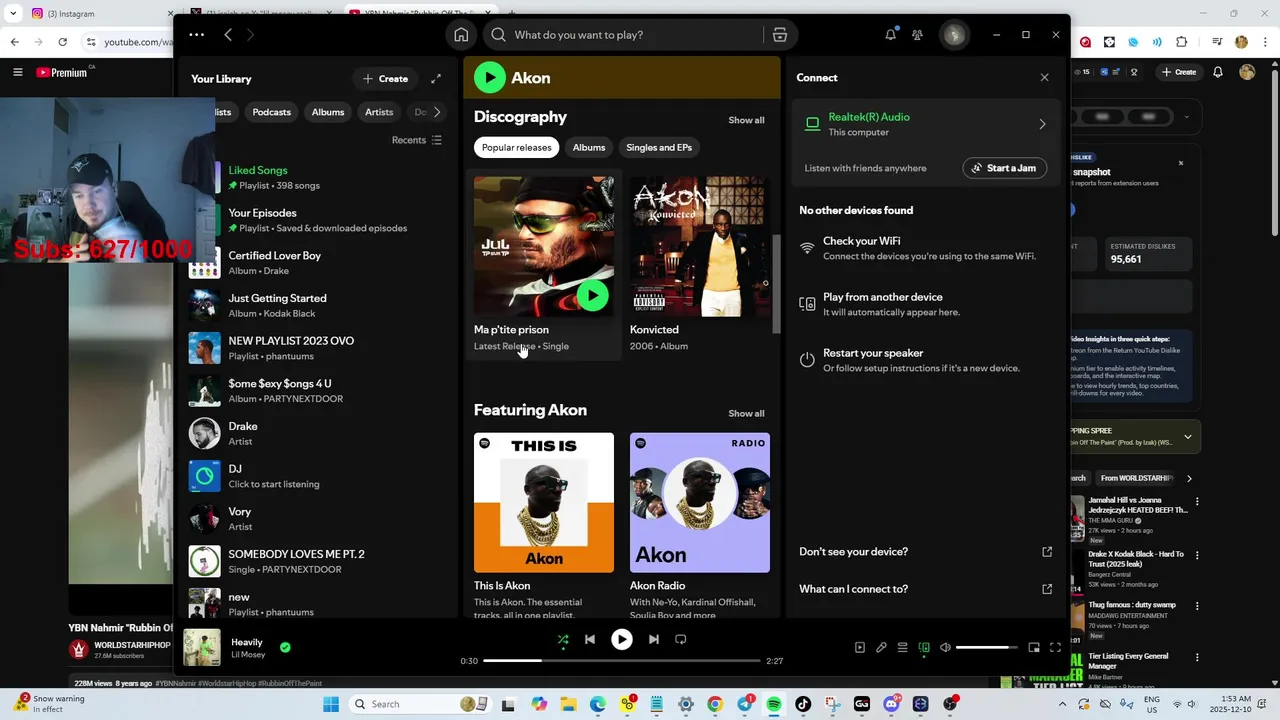
Task: Toggle Now Playing view
Action: [860, 647]
